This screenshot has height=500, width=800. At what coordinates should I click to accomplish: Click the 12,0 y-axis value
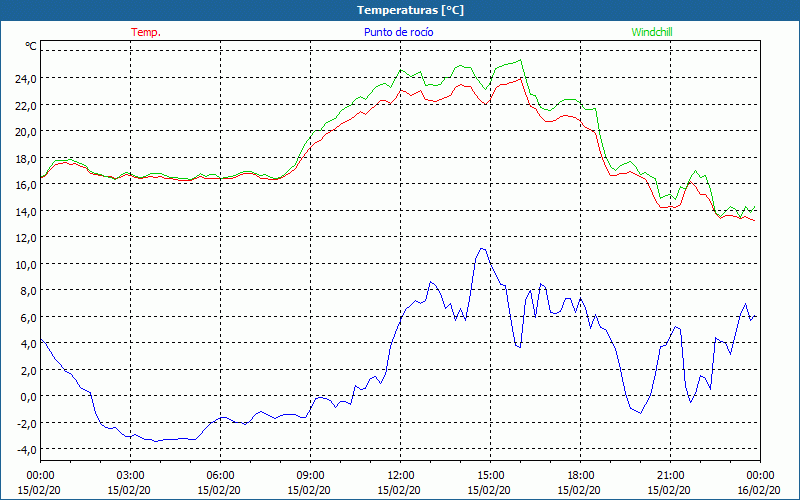pyautogui.click(x=26, y=238)
